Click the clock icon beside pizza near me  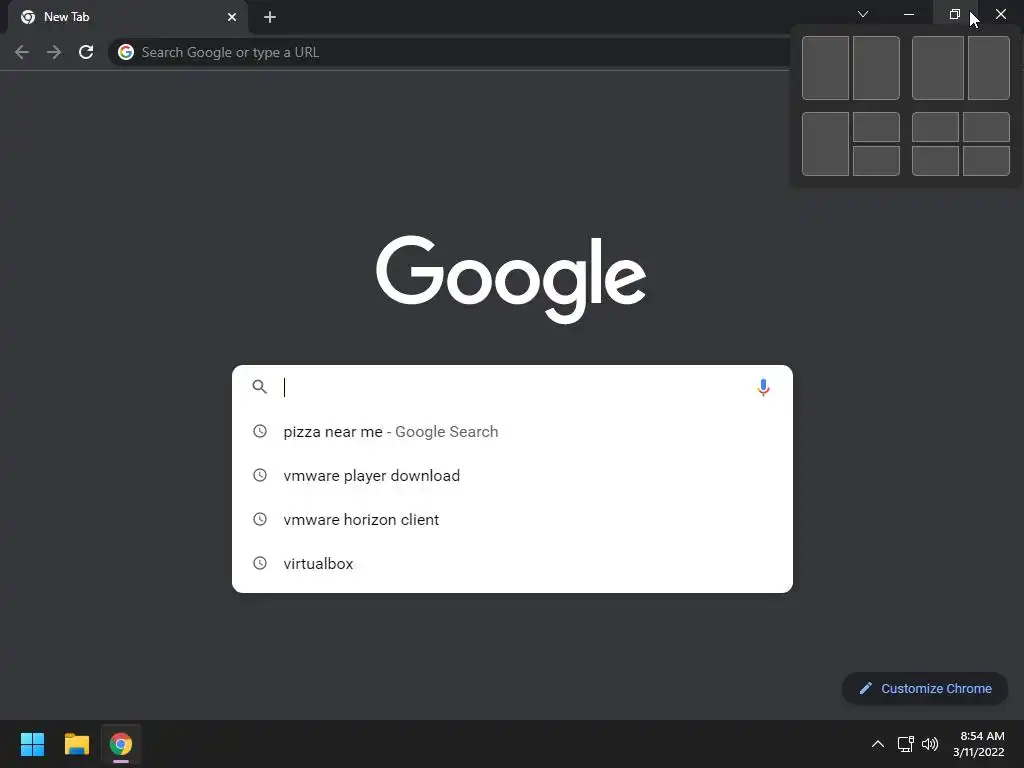[260, 431]
